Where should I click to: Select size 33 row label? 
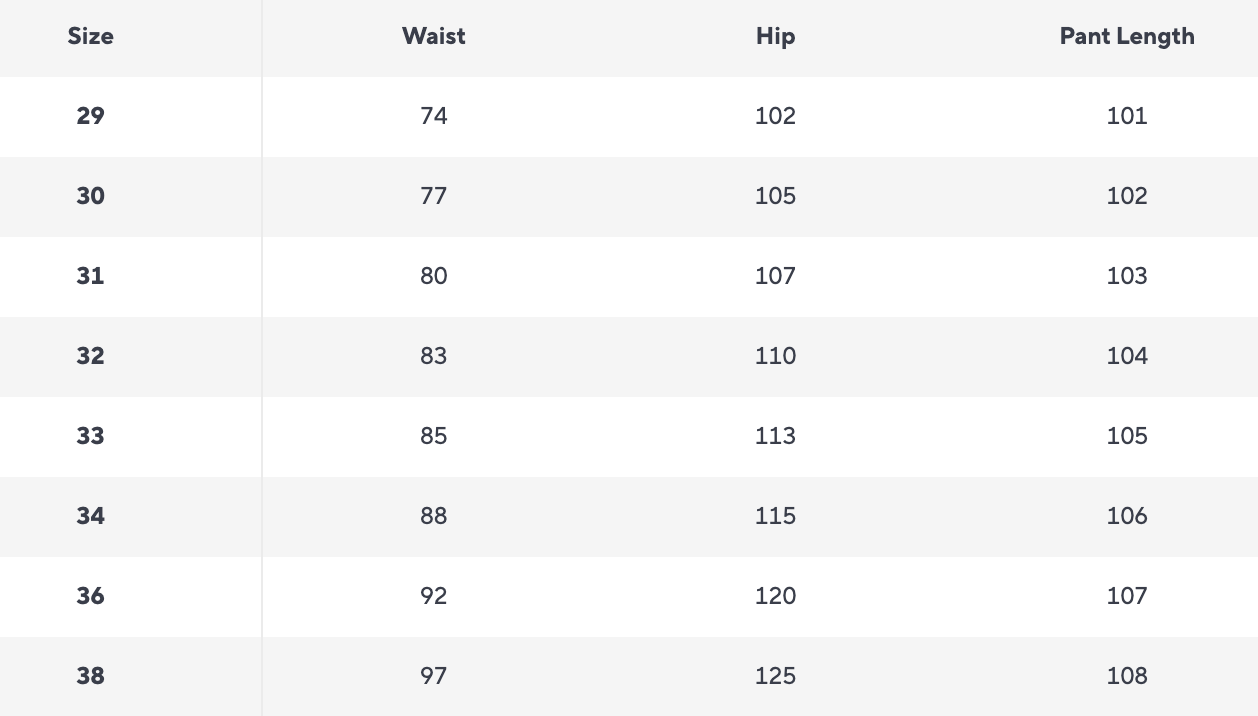pos(90,436)
